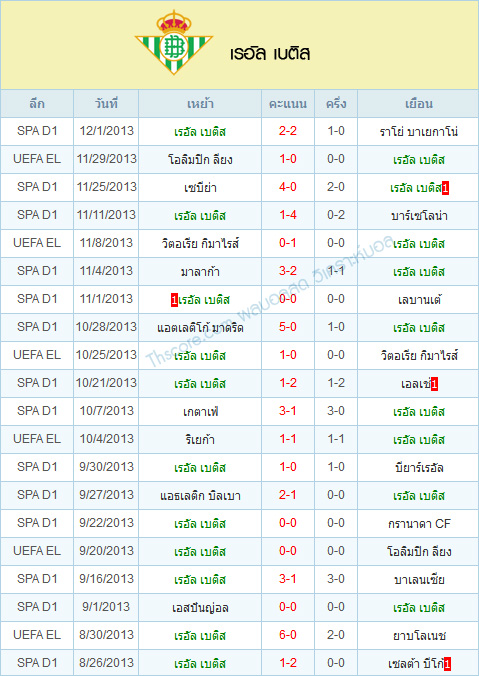Open home team มาลาก้า
Image resolution: width=479 pixels, height=676 pixels.
200,272
